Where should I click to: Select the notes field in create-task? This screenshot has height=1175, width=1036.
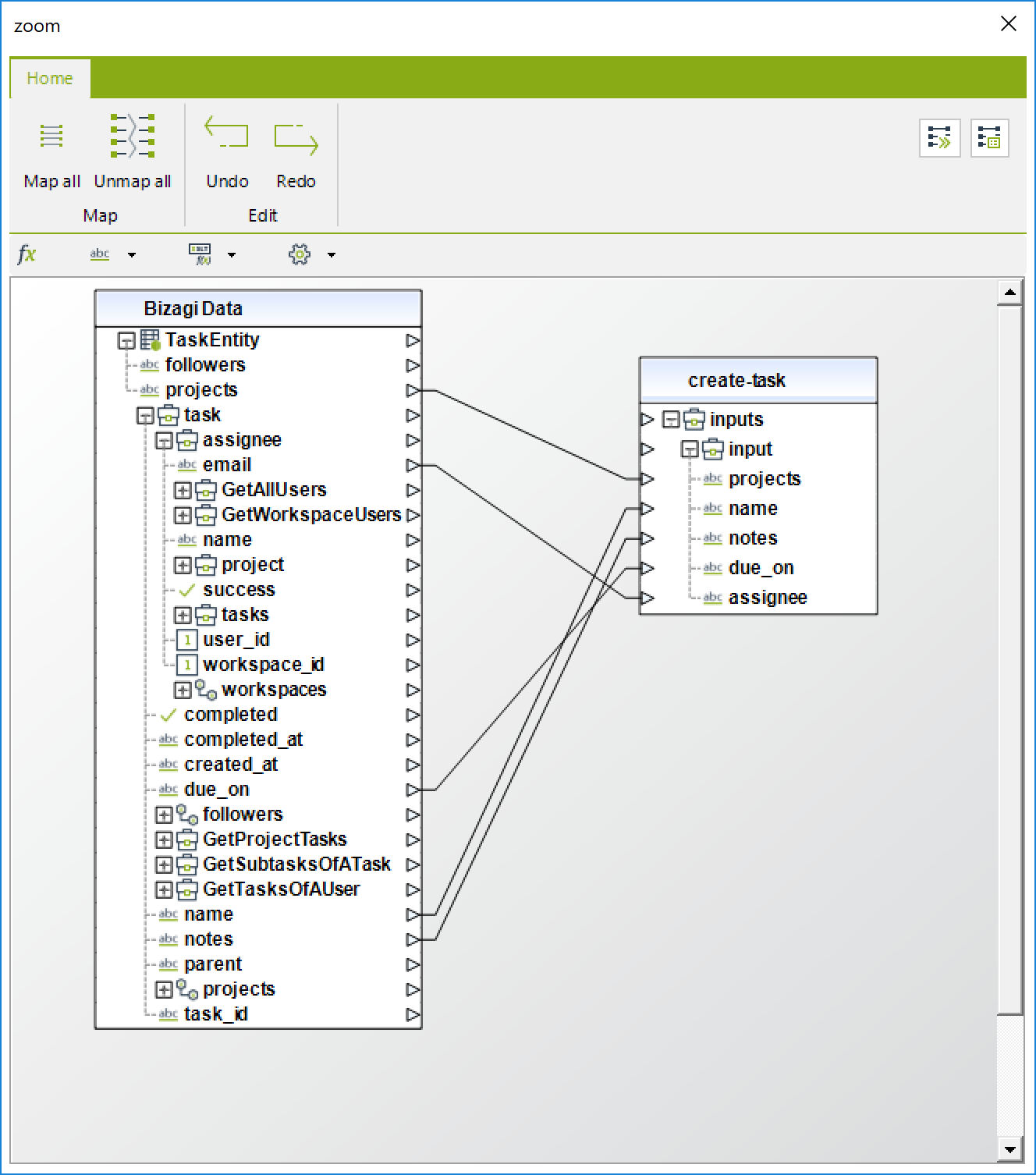point(753,538)
